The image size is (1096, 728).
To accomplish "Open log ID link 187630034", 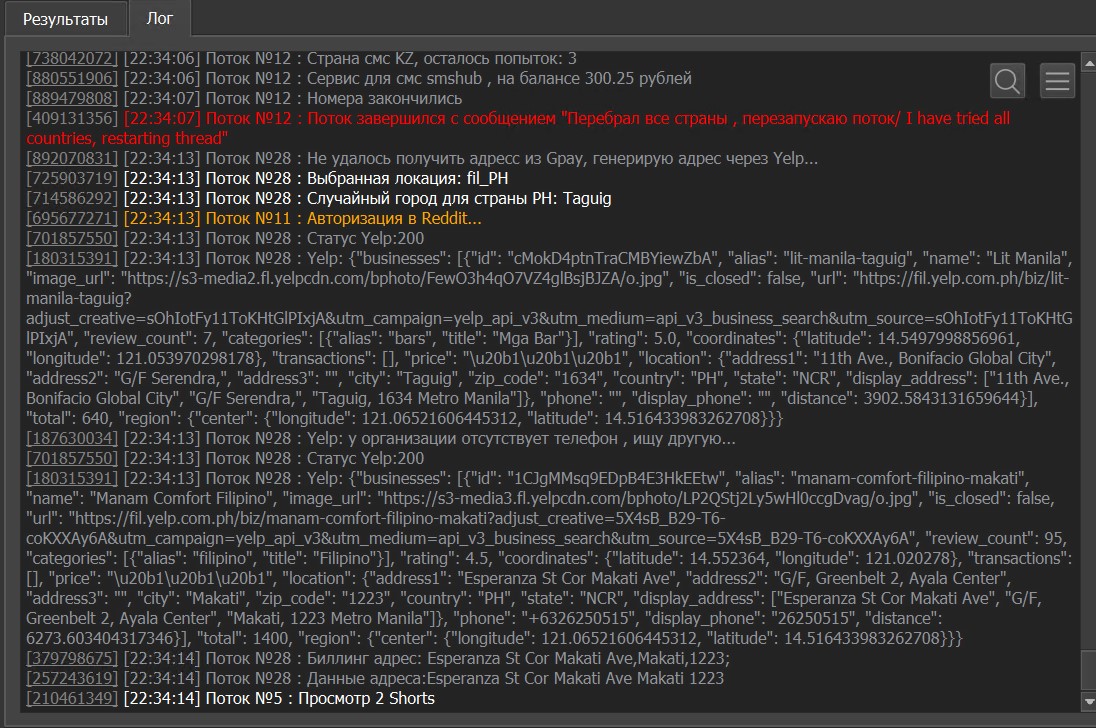I will click(x=72, y=439).
